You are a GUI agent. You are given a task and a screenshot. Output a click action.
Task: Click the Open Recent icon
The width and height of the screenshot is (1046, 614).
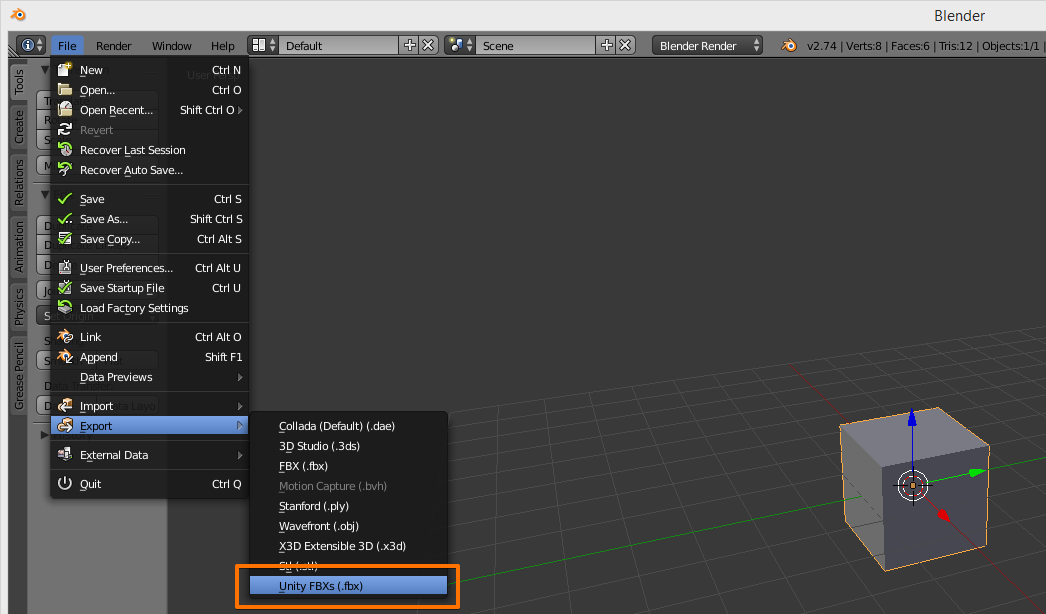pyautogui.click(x=65, y=109)
